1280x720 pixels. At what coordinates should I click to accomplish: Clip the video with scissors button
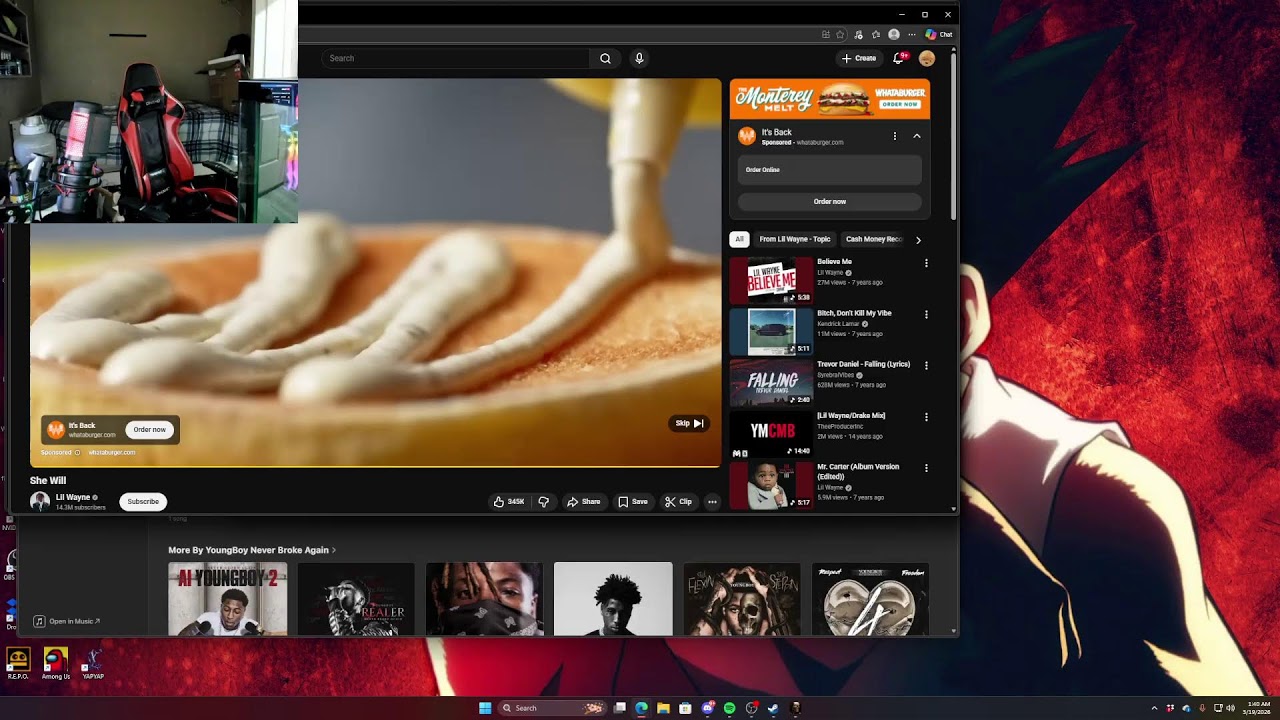coord(678,502)
